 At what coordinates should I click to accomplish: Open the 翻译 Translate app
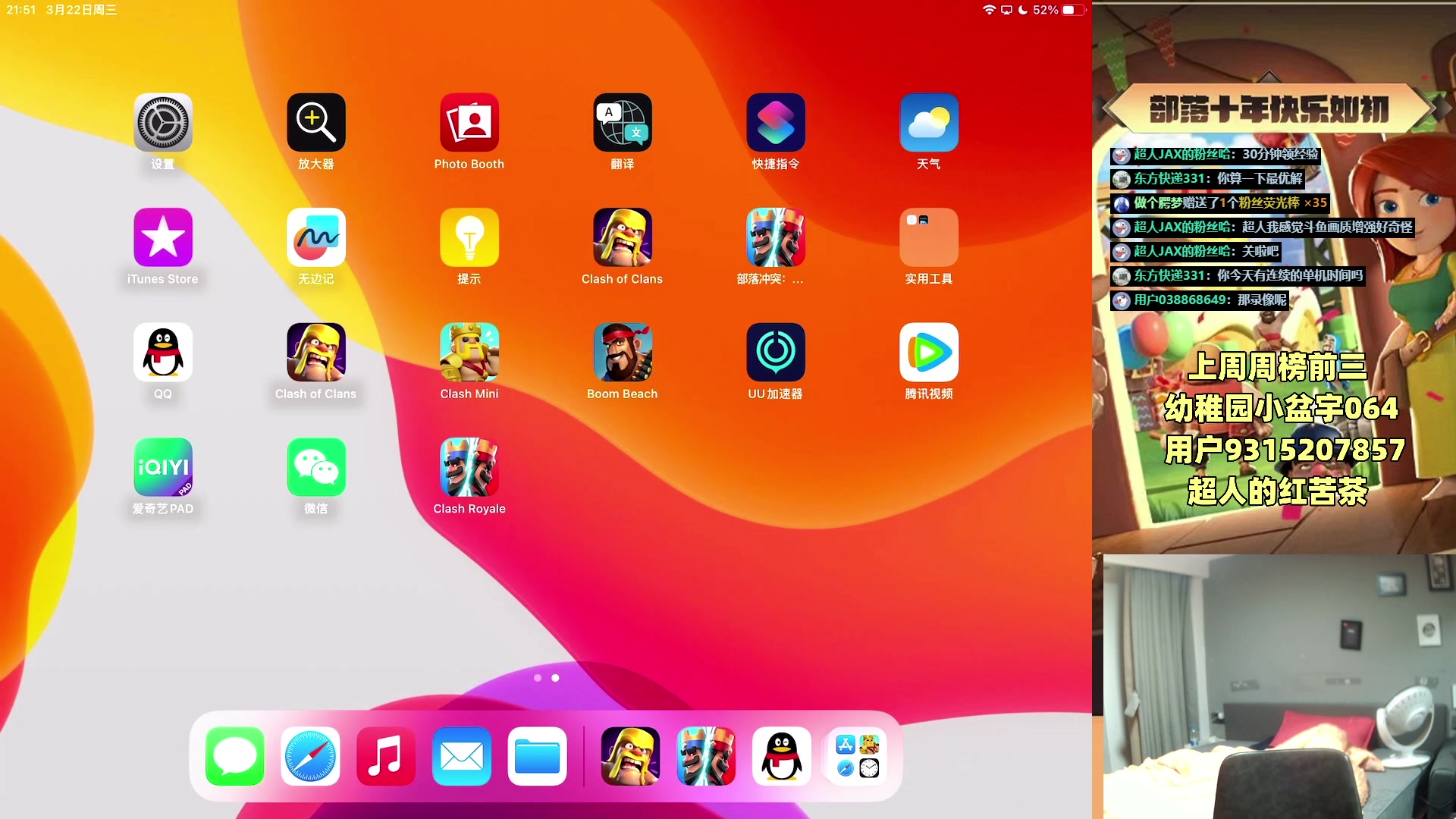(623, 123)
